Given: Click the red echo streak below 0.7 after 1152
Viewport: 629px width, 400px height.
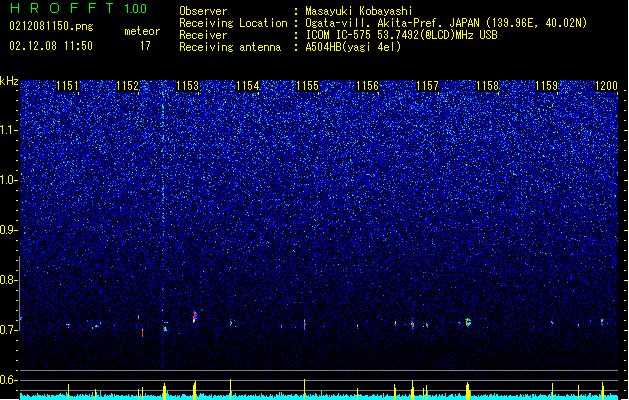Looking at the screenshot, I should pos(142,333).
